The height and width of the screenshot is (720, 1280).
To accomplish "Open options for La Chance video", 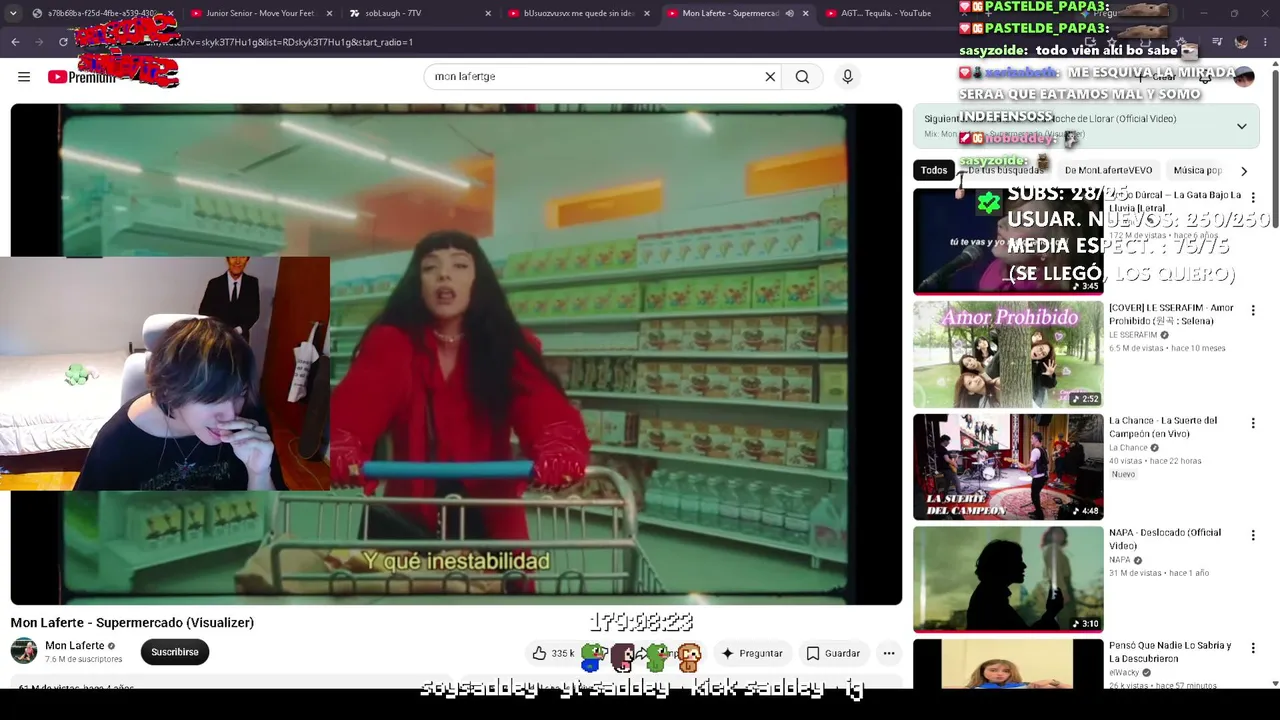I will coord(1253,424).
